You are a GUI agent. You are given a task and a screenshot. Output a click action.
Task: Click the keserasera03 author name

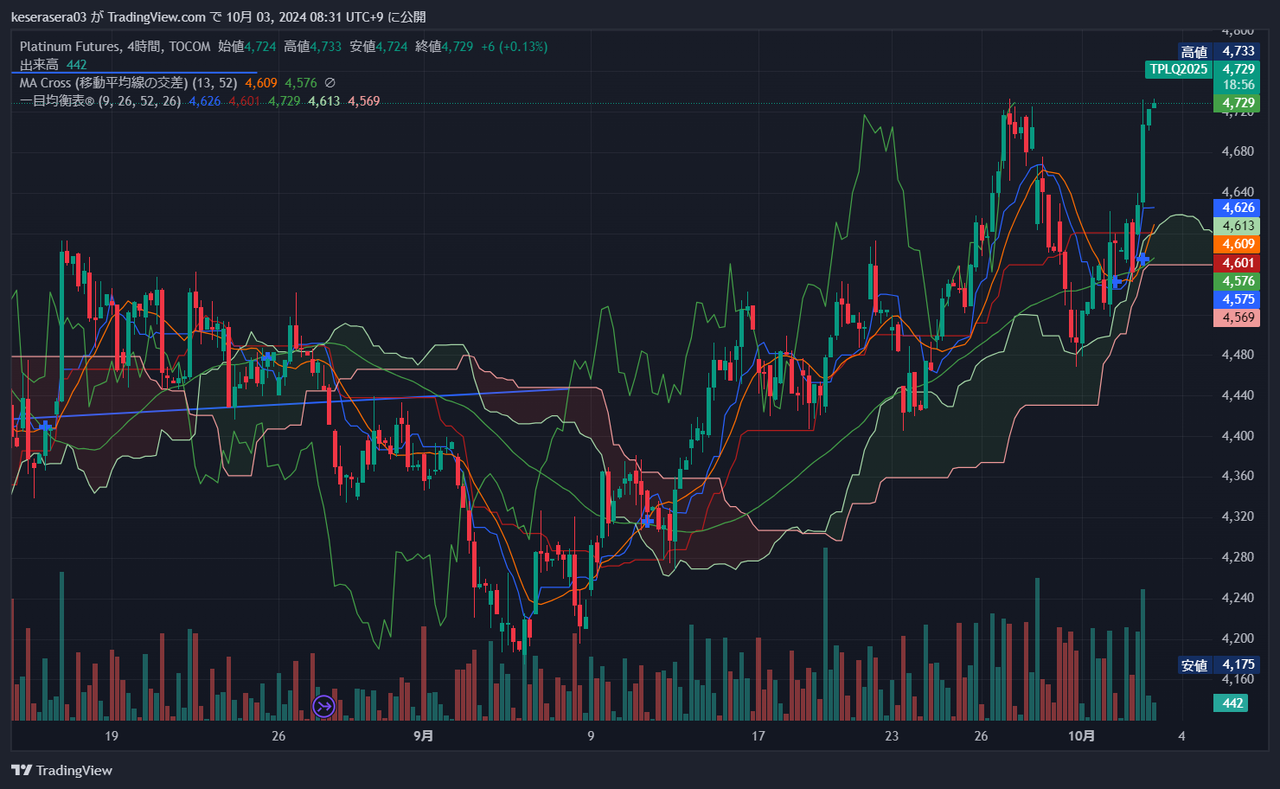click(x=50, y=17)
